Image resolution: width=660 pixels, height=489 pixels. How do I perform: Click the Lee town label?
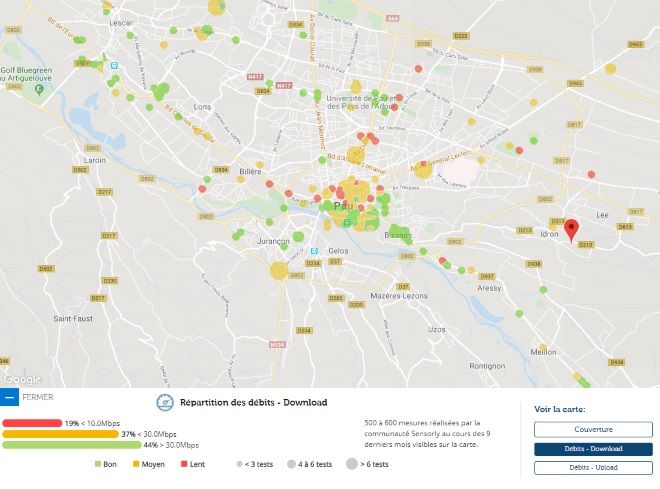(x=602, y=215)
